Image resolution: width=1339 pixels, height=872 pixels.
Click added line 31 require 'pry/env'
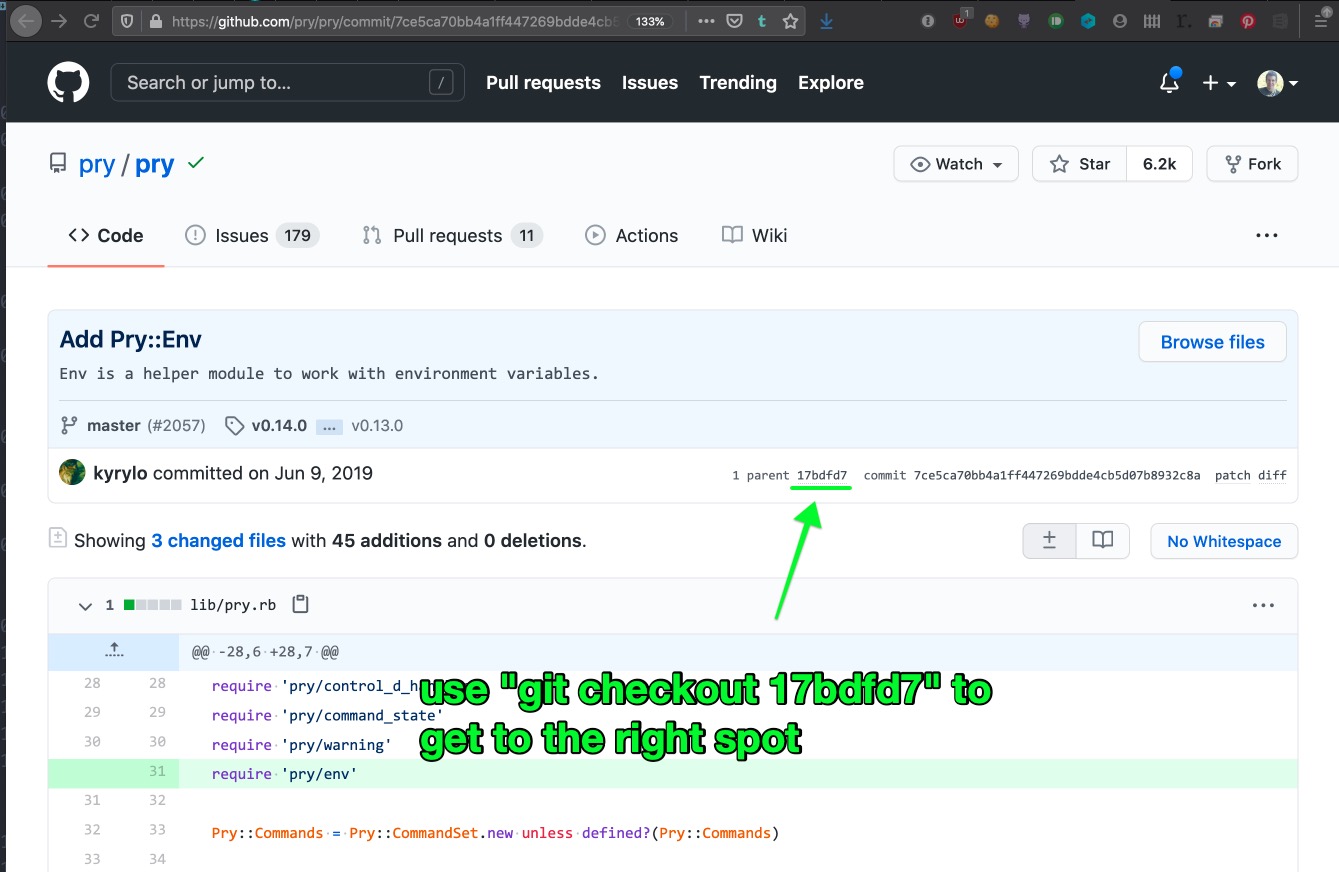(x=673, y=774)
